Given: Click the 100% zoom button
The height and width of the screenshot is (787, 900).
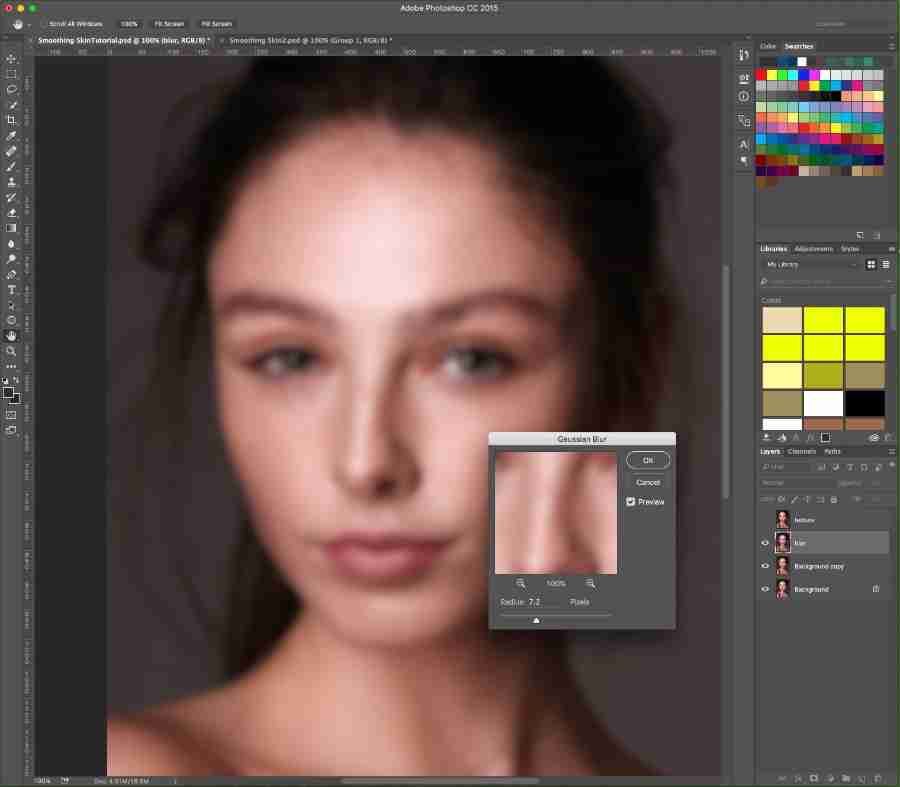Looking at the screenshot, I should tap(129, 24).
